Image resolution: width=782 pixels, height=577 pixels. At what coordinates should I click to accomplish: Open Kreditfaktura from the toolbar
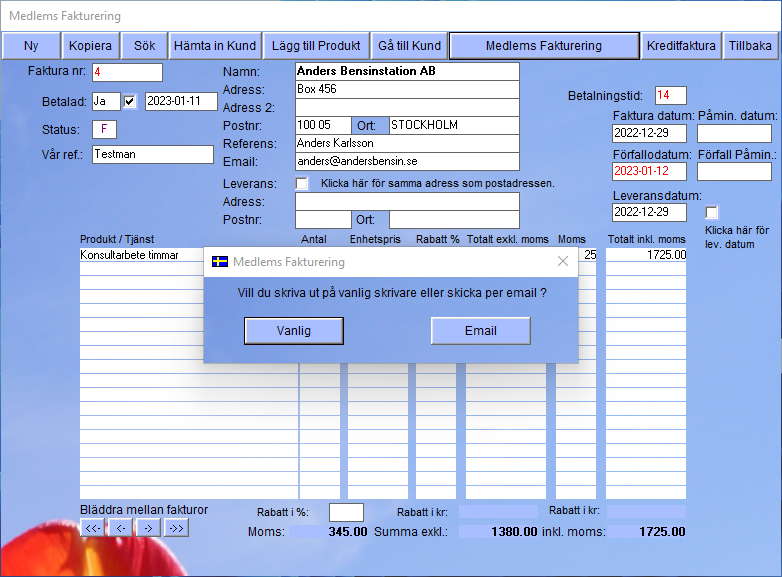[681, 46]
